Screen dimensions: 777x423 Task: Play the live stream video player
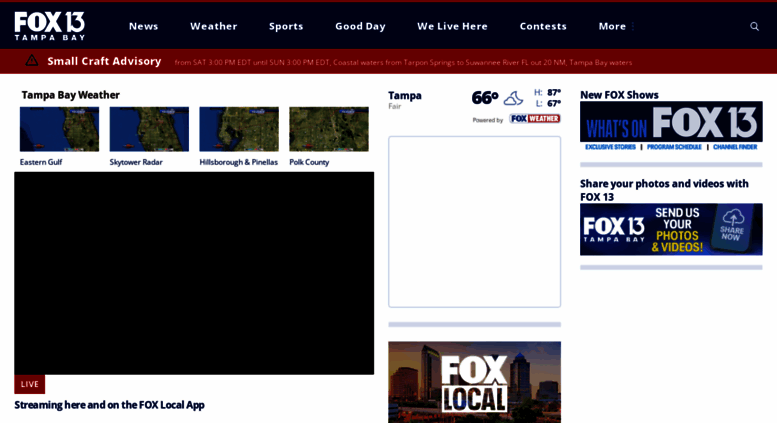(194, 273)
